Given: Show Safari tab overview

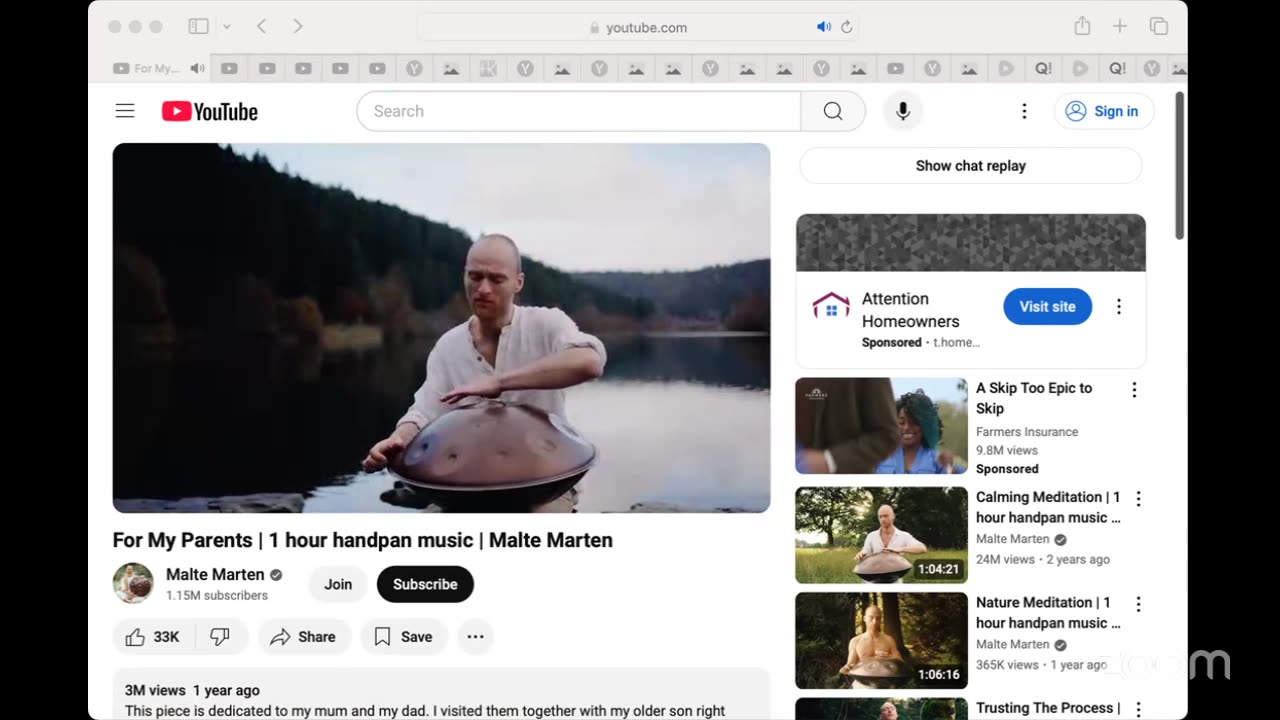Looking at the screenshot, I should 1159,27.
